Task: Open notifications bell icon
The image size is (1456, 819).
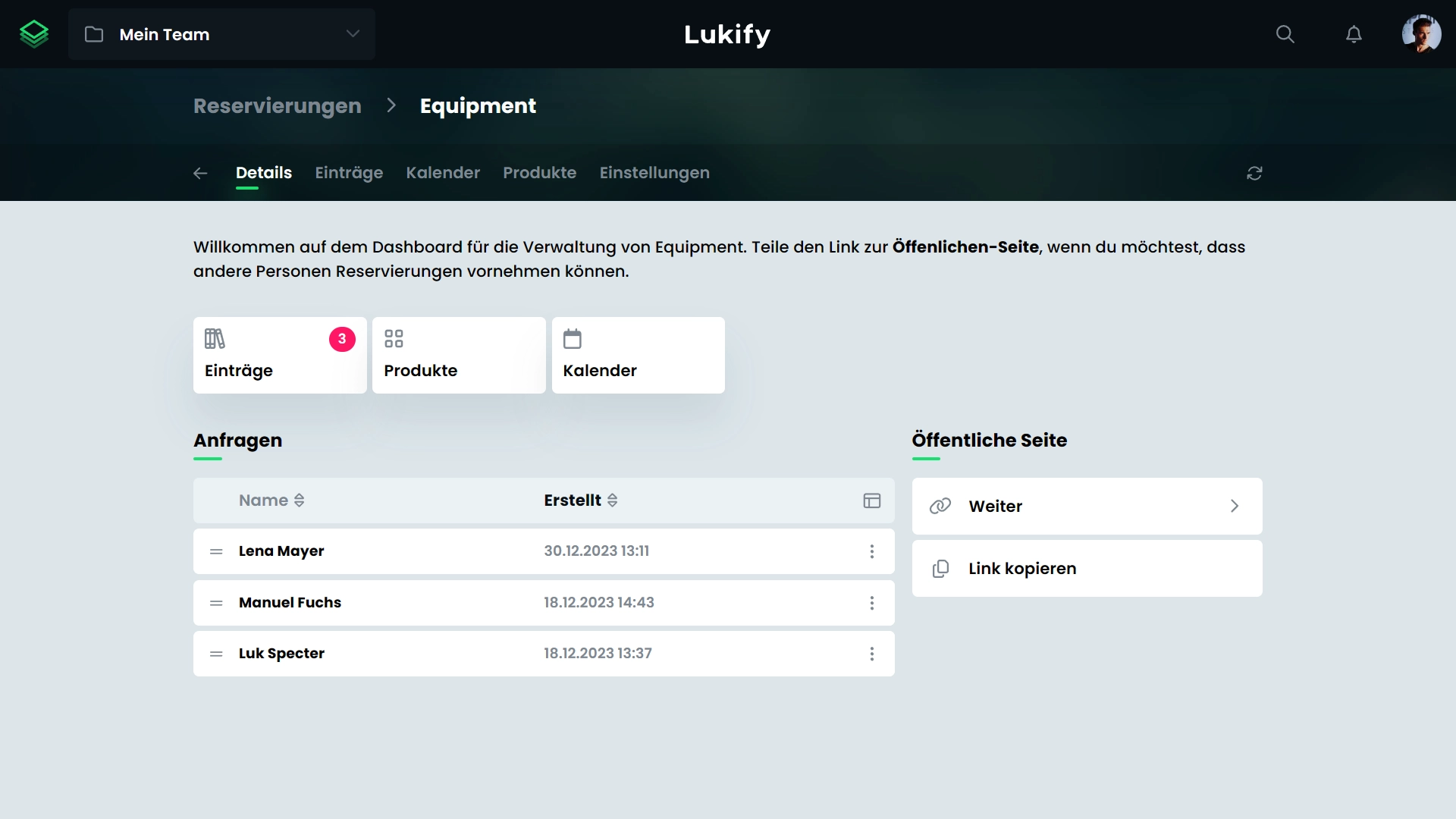Action: pos(1354,34)
